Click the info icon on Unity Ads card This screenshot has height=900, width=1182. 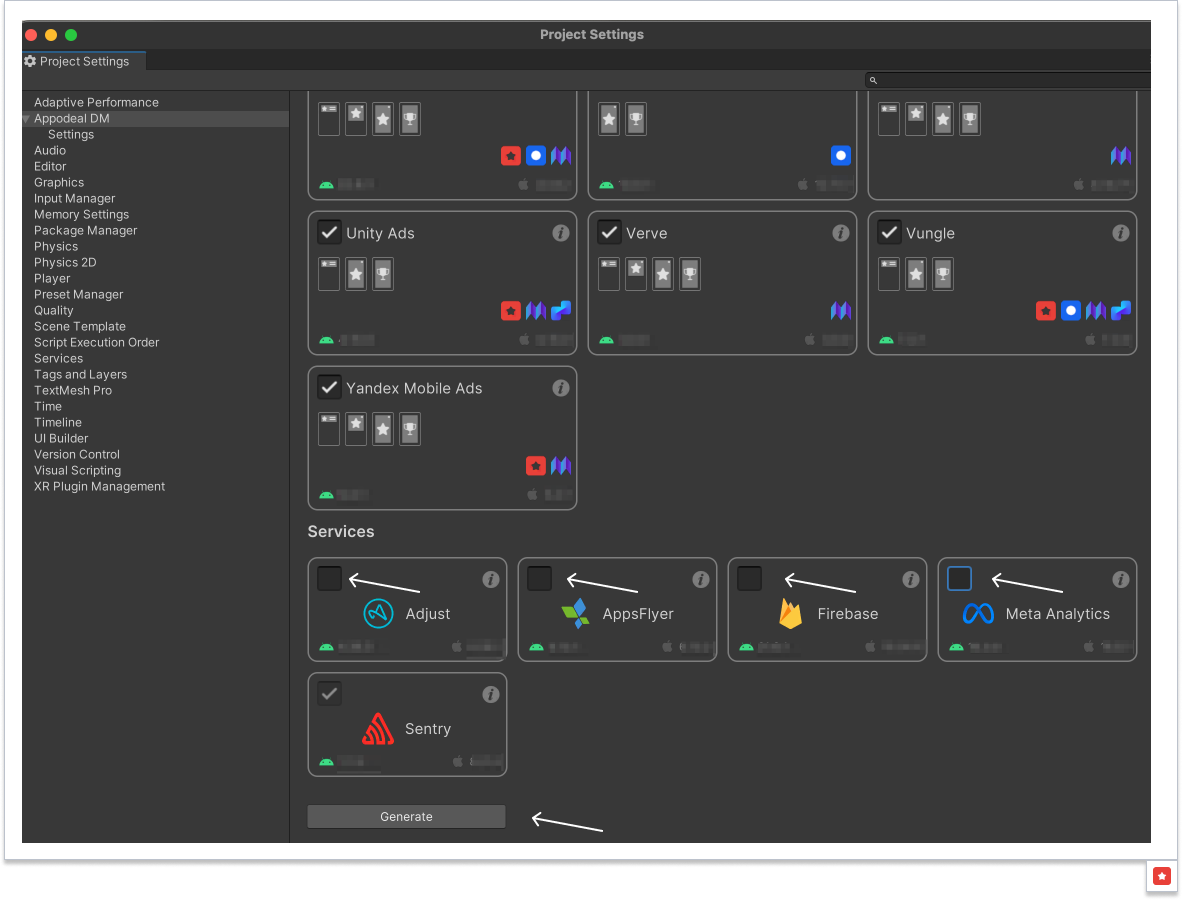coord(561,233)
